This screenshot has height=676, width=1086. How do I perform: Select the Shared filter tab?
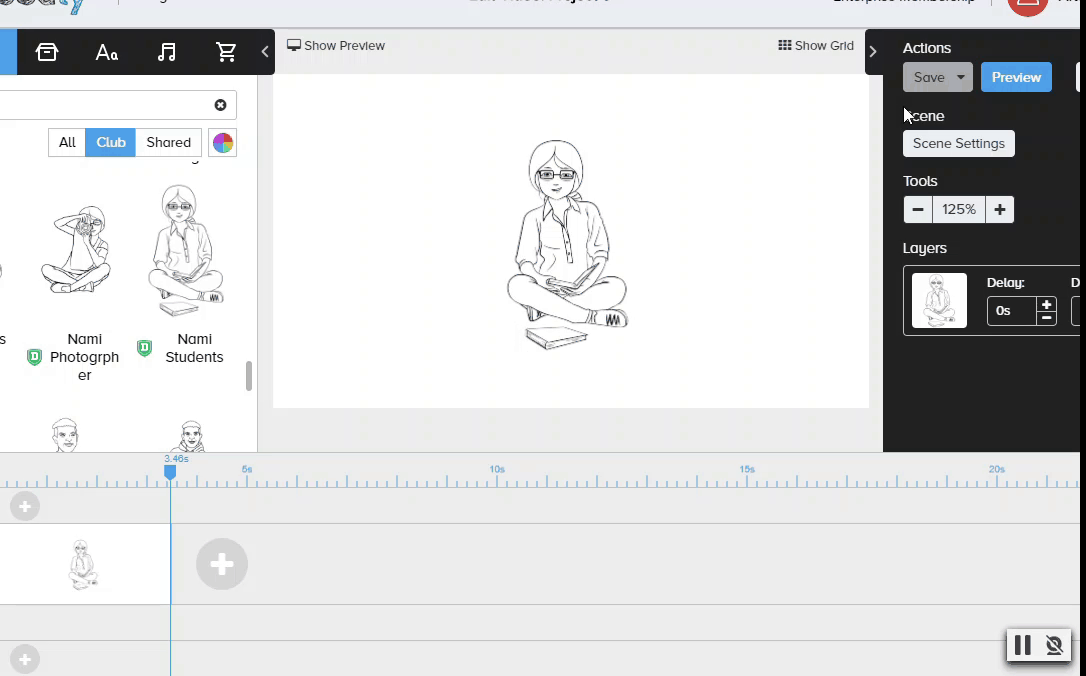click(x=168, y=143)
